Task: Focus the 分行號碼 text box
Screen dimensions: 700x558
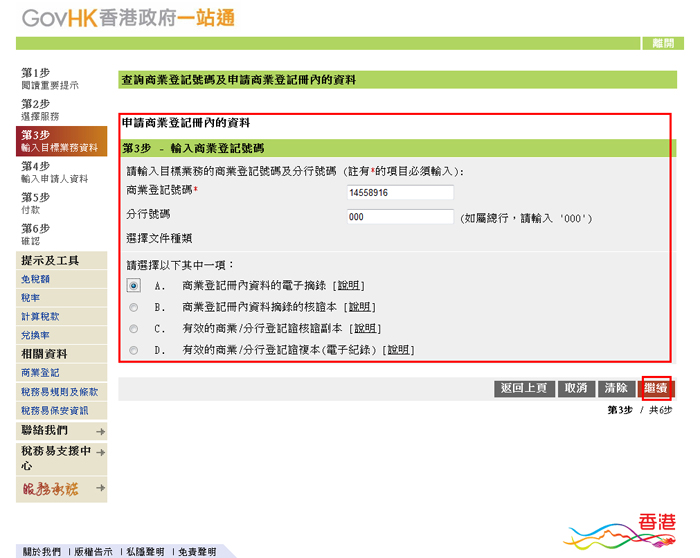Action: point(399,216)
